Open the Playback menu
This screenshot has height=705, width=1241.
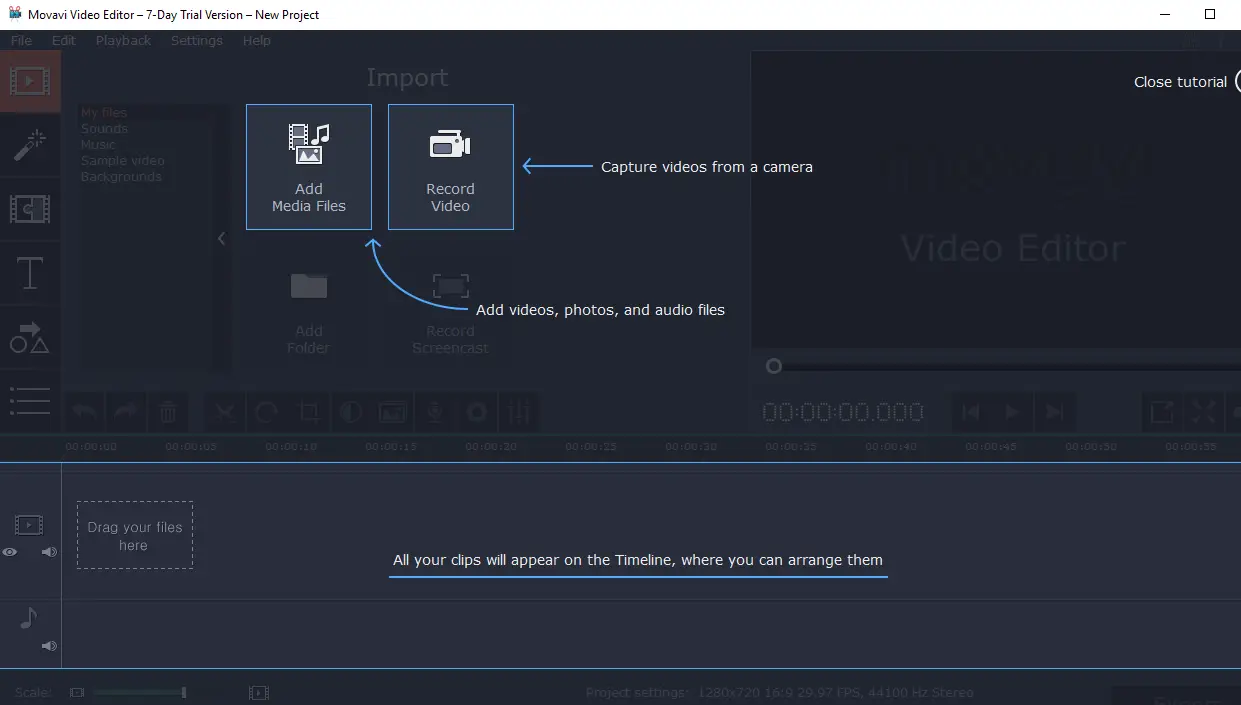click(x=124, y=40)
